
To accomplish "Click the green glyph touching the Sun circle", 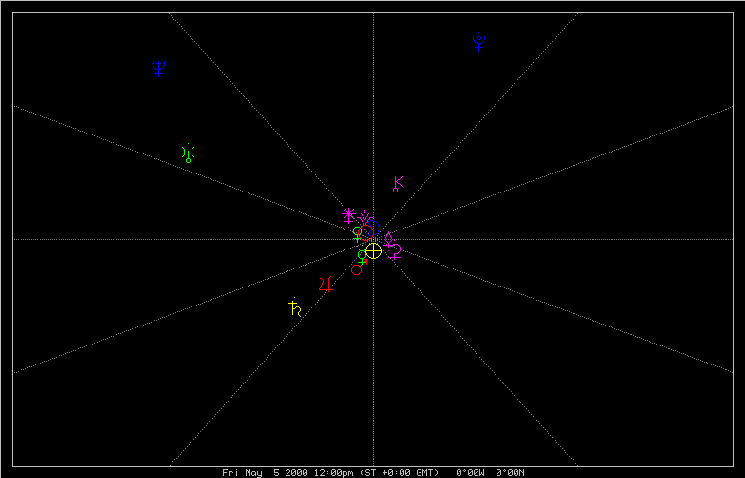I will pyautogui.click(x=357, y=235).
